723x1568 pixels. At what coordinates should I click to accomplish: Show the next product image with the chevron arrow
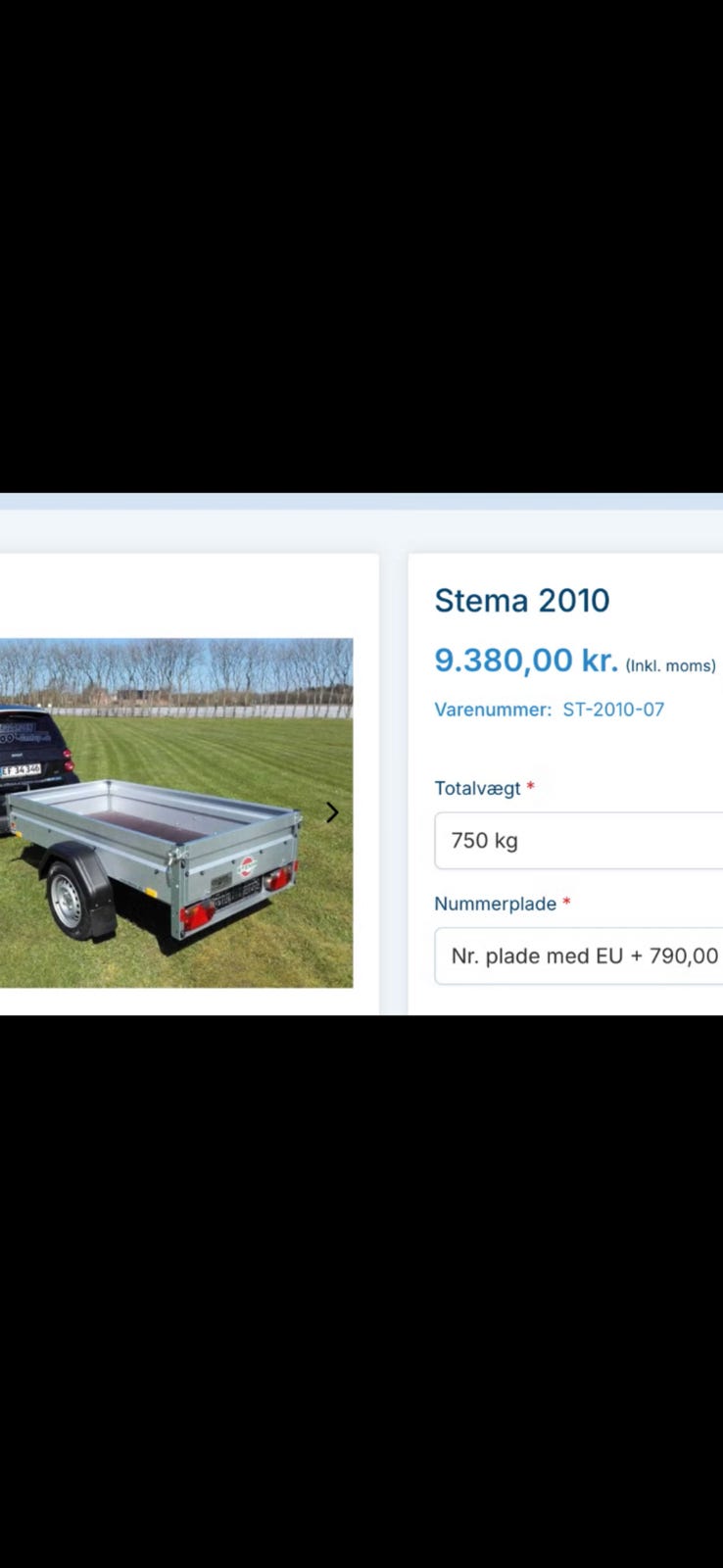(332, 812)
